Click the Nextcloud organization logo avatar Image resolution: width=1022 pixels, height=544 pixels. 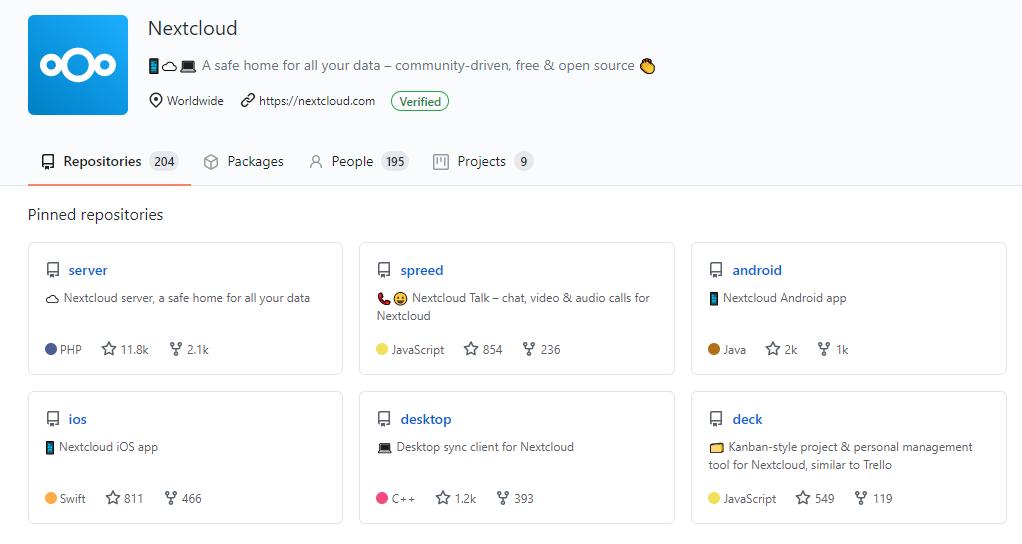pyautogui.click(x=78, y=65)
